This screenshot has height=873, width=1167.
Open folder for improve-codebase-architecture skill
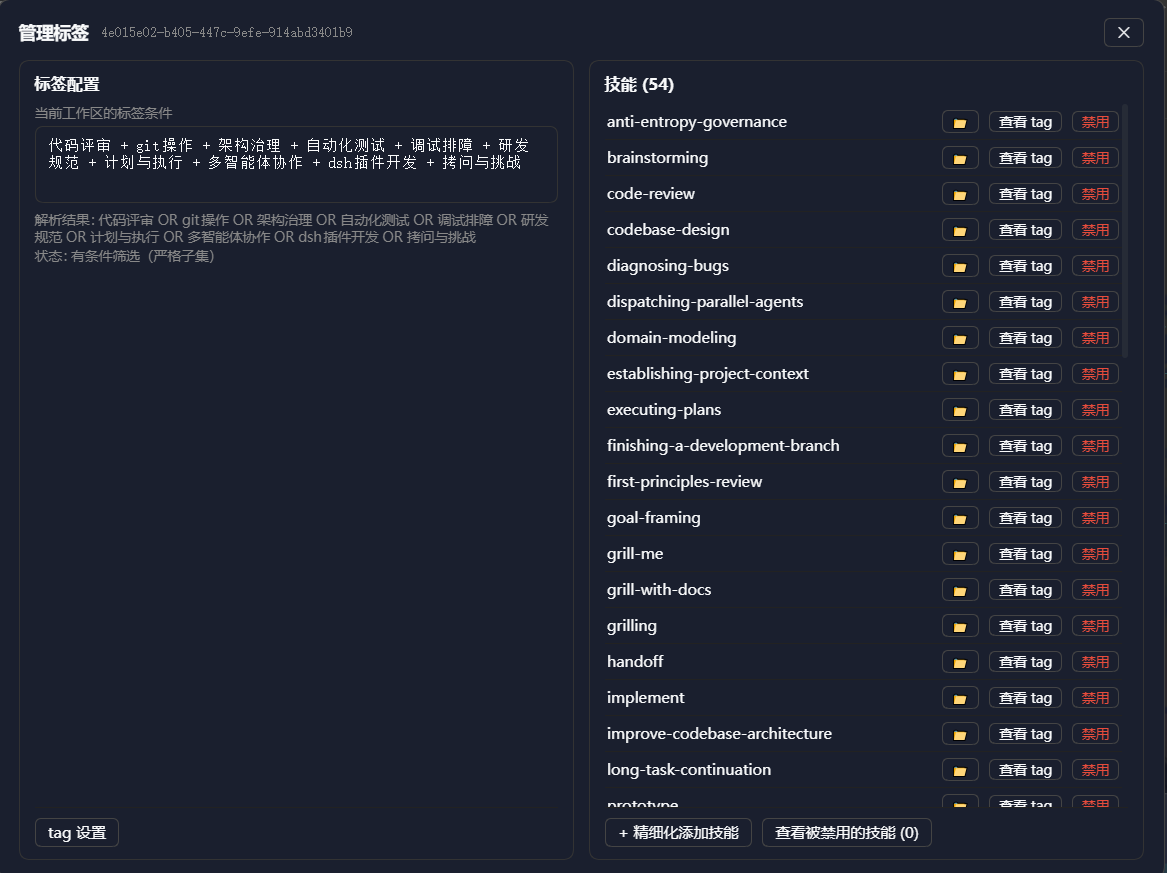[960, 734]
